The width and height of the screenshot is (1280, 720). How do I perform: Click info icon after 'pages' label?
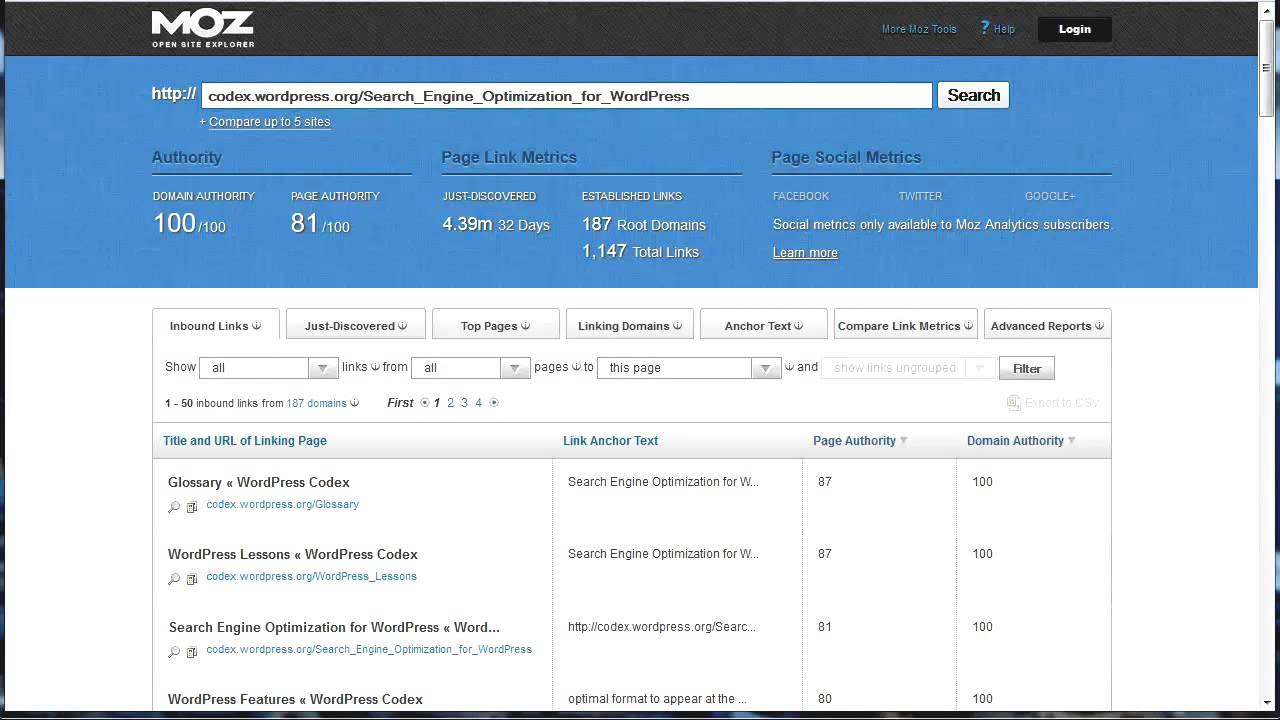click(576, 367)
